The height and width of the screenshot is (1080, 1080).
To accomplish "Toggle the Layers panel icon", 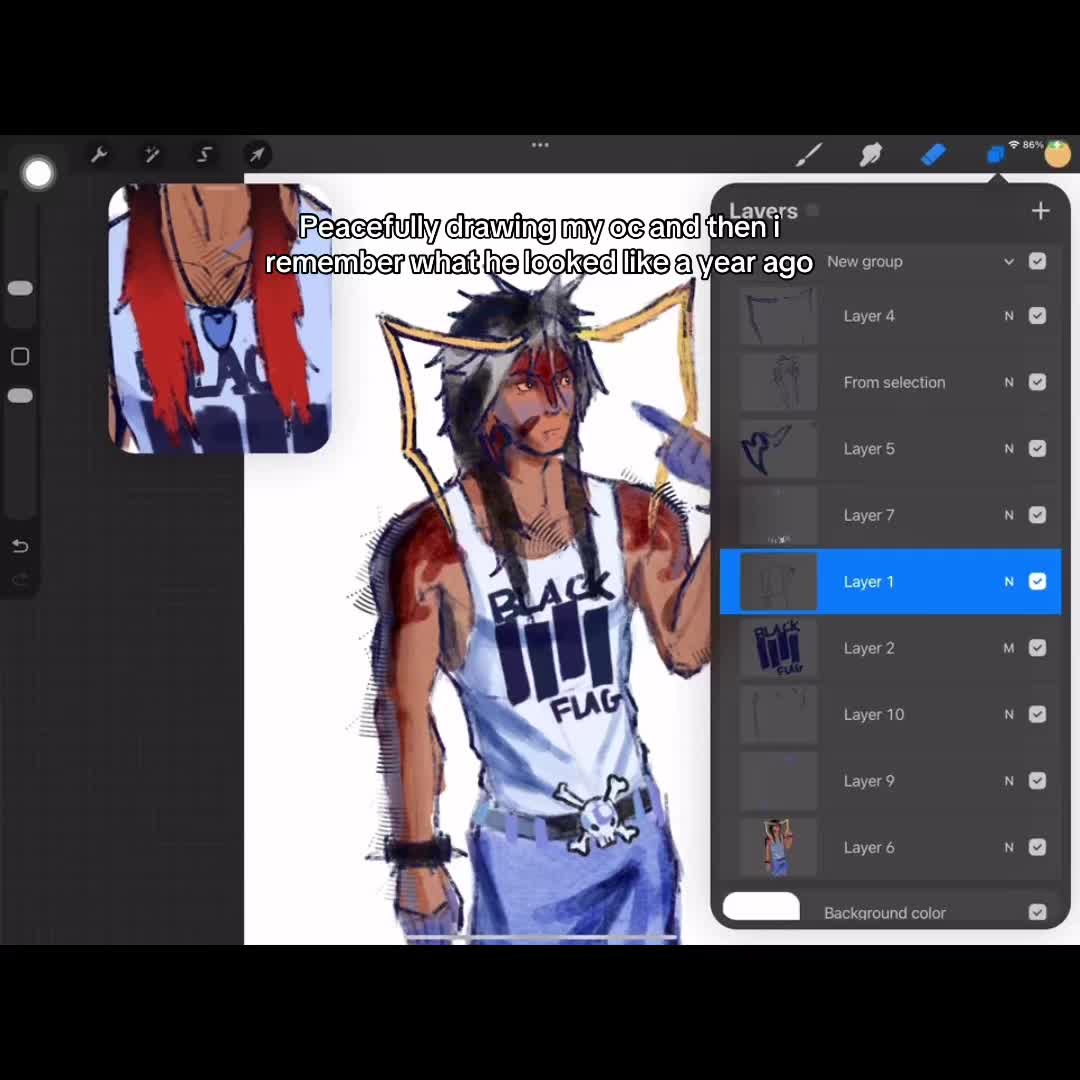I will click(995, 155).
